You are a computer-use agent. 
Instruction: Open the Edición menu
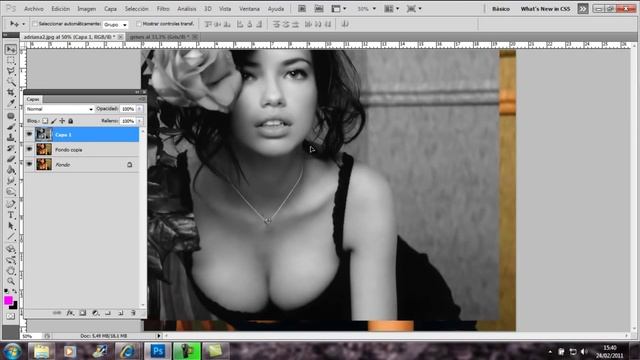point(60,9)
